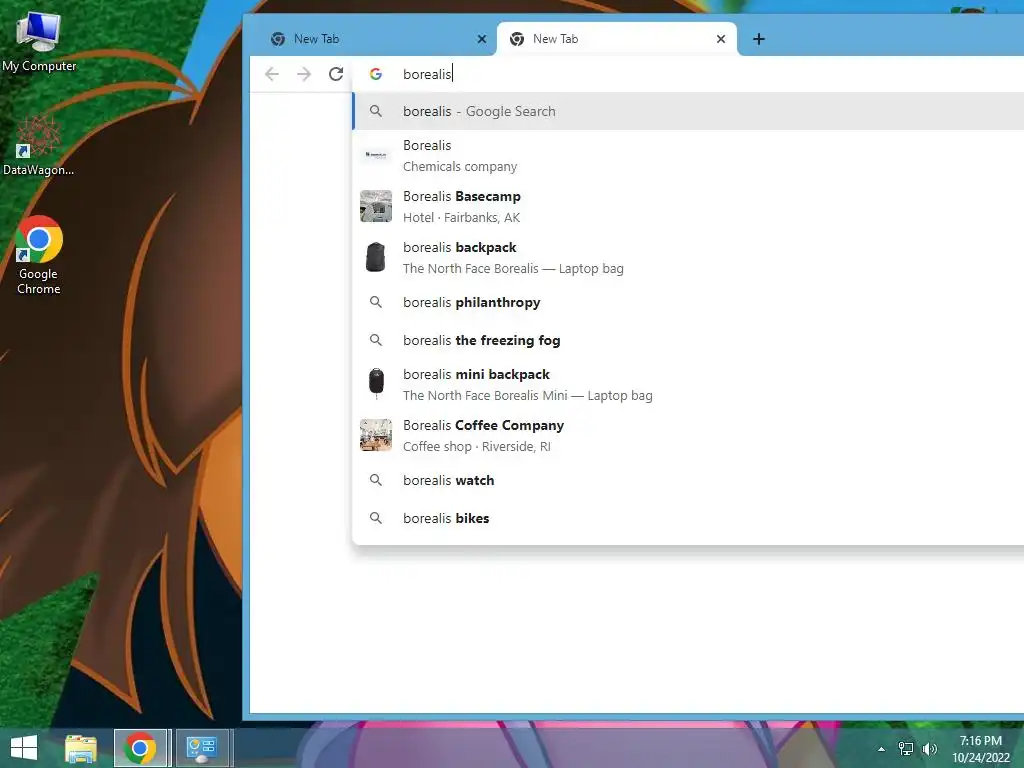Select the Google Chrome desktop shortcut
1024x768 pixels.
pyautogui.click(x=39, y=256)
